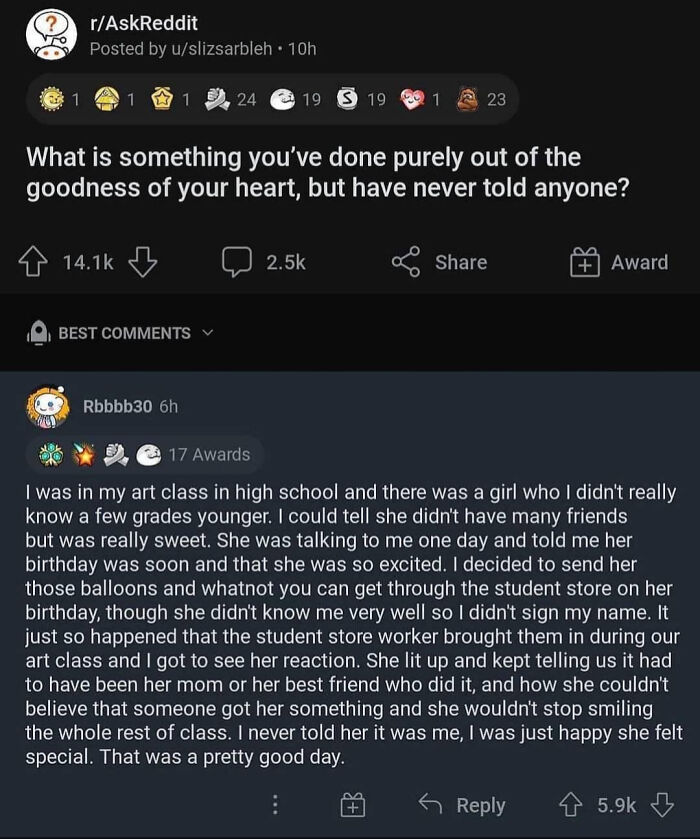Open the BEST COMMENTS sort dropdown

pyautogui.click(x=208, y=334)
